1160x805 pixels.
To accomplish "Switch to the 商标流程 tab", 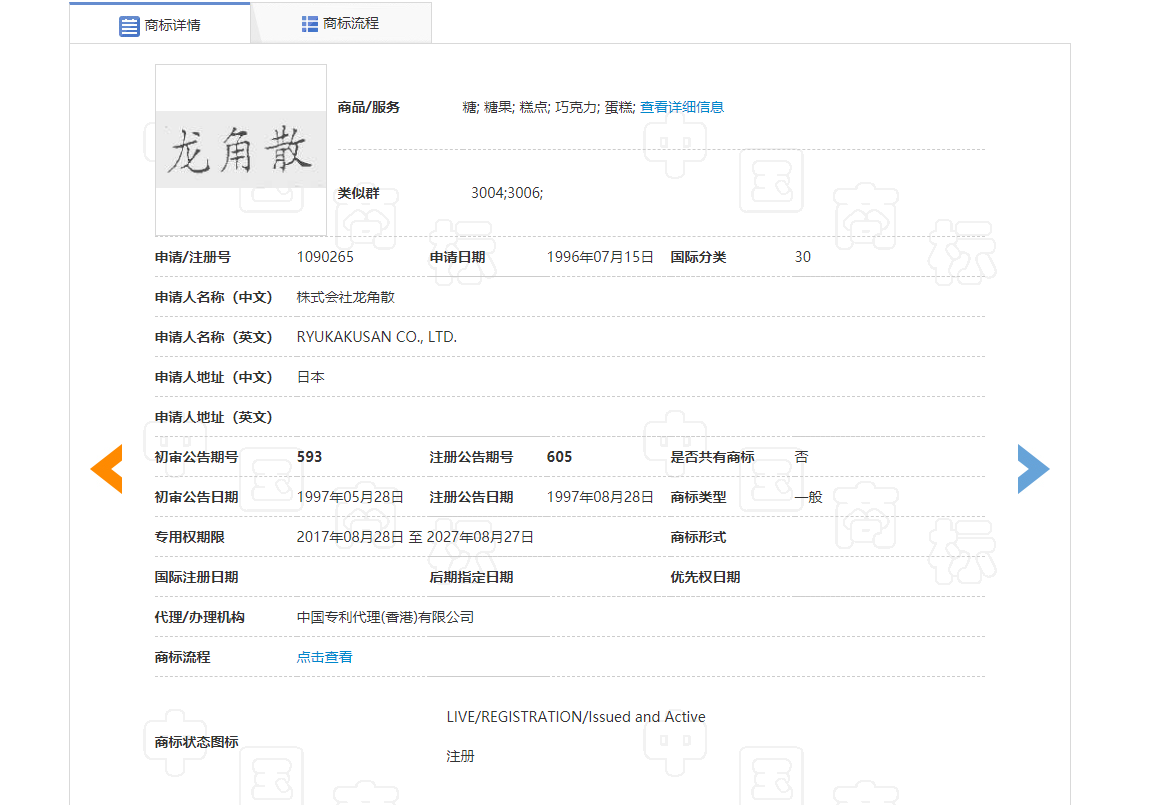I will (341, 24).
